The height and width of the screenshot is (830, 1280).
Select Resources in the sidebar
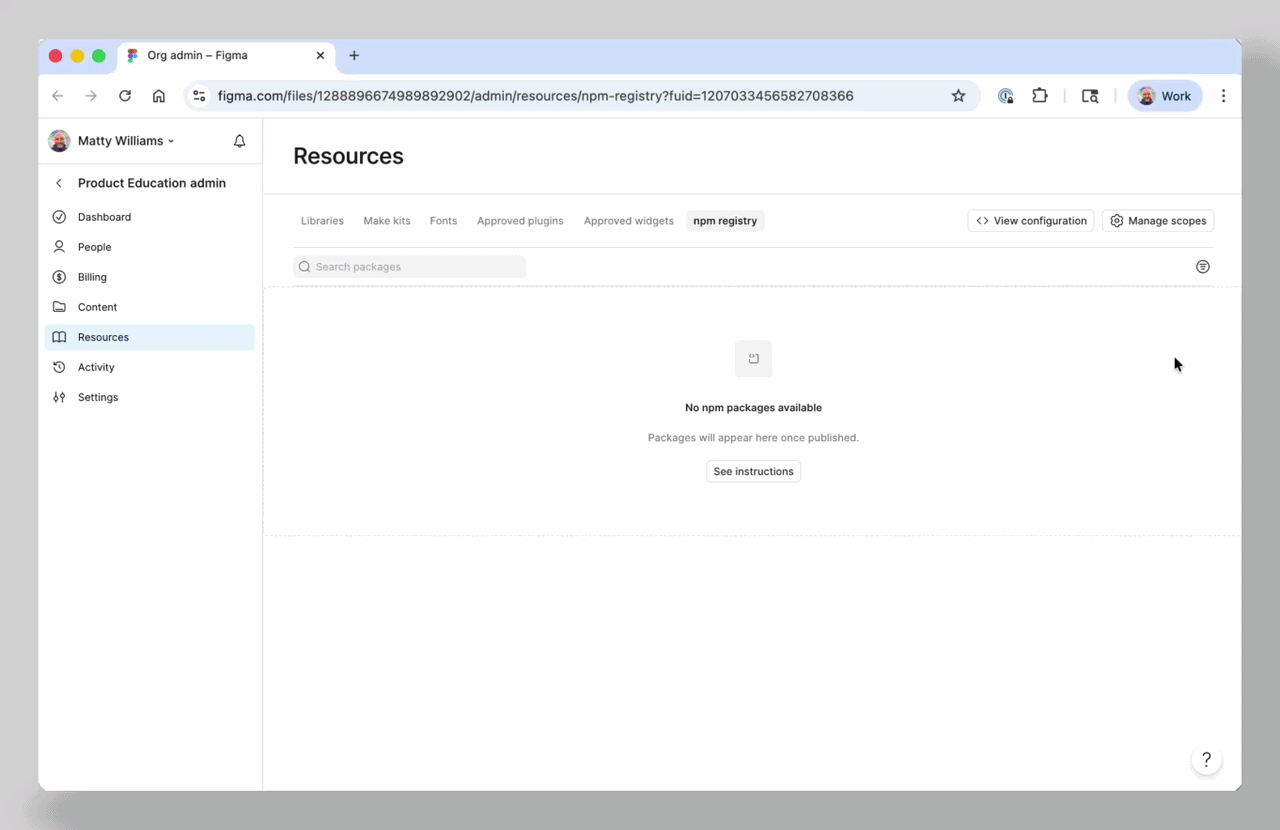(150, 337)
